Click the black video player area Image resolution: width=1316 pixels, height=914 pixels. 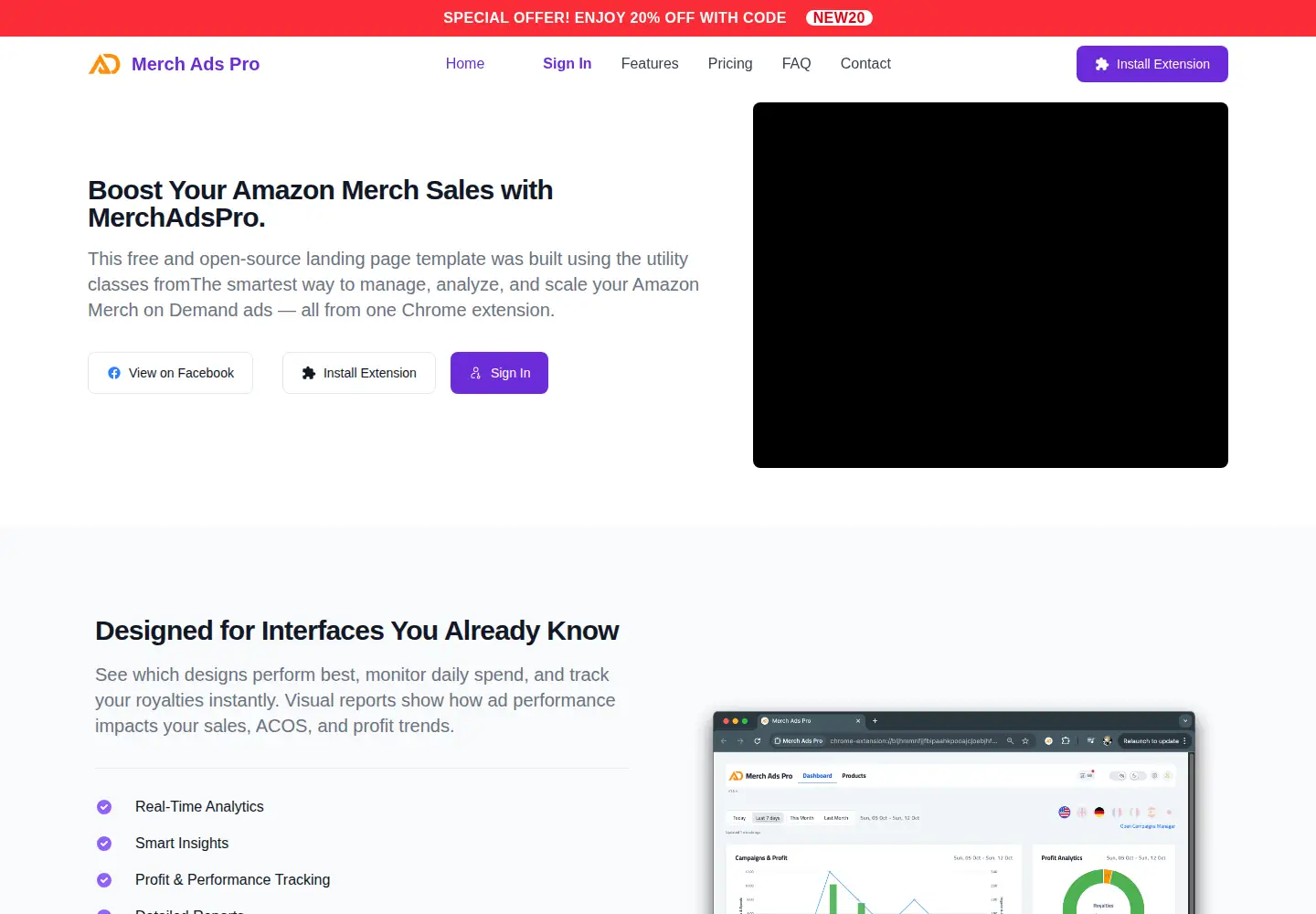(991, 285)
